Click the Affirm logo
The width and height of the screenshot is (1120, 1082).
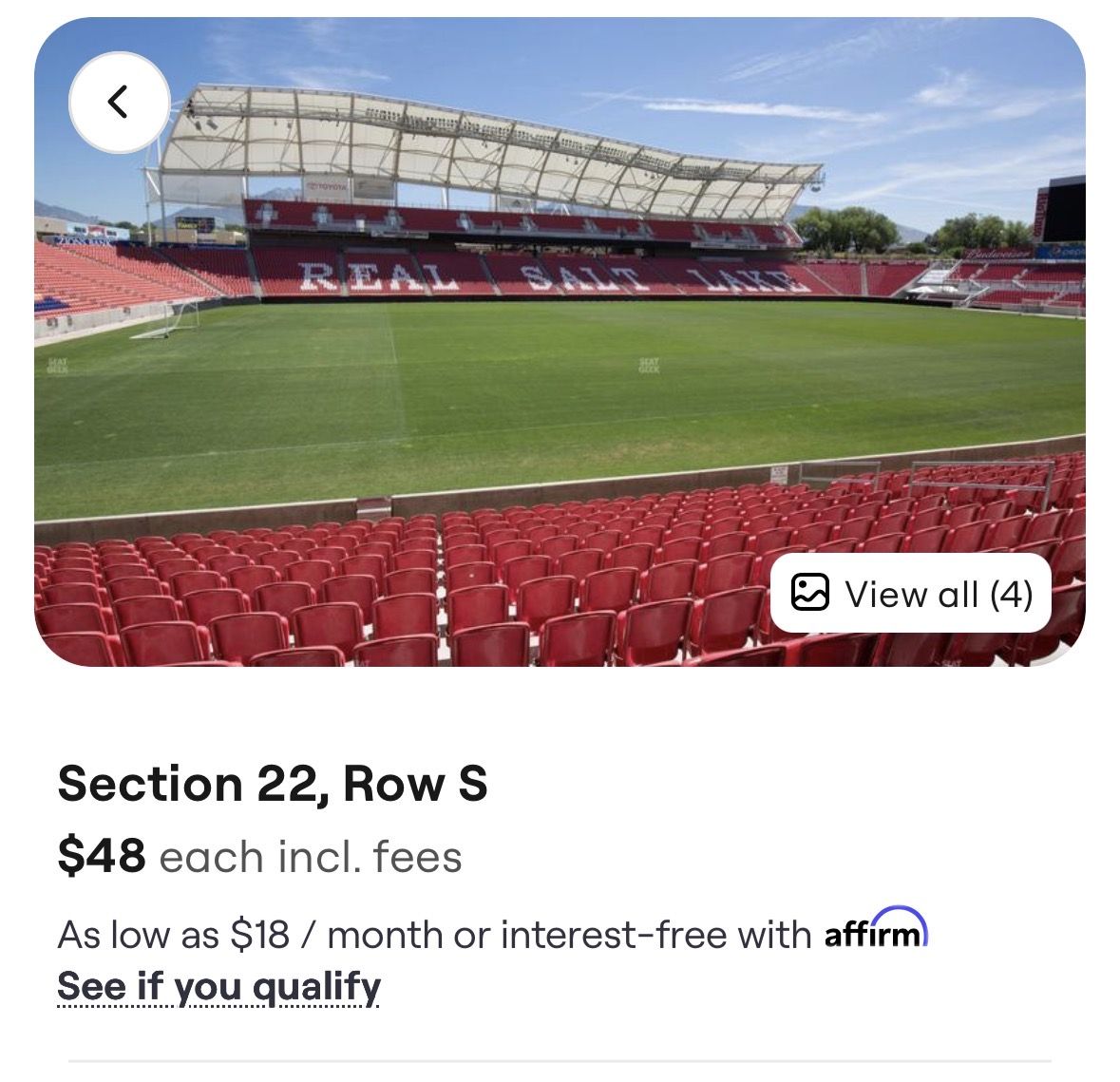point(872,935)
